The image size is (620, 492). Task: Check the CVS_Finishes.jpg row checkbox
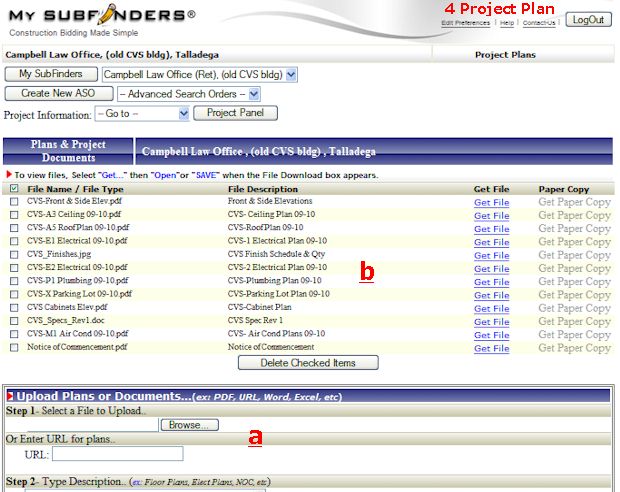coord(14,255)
